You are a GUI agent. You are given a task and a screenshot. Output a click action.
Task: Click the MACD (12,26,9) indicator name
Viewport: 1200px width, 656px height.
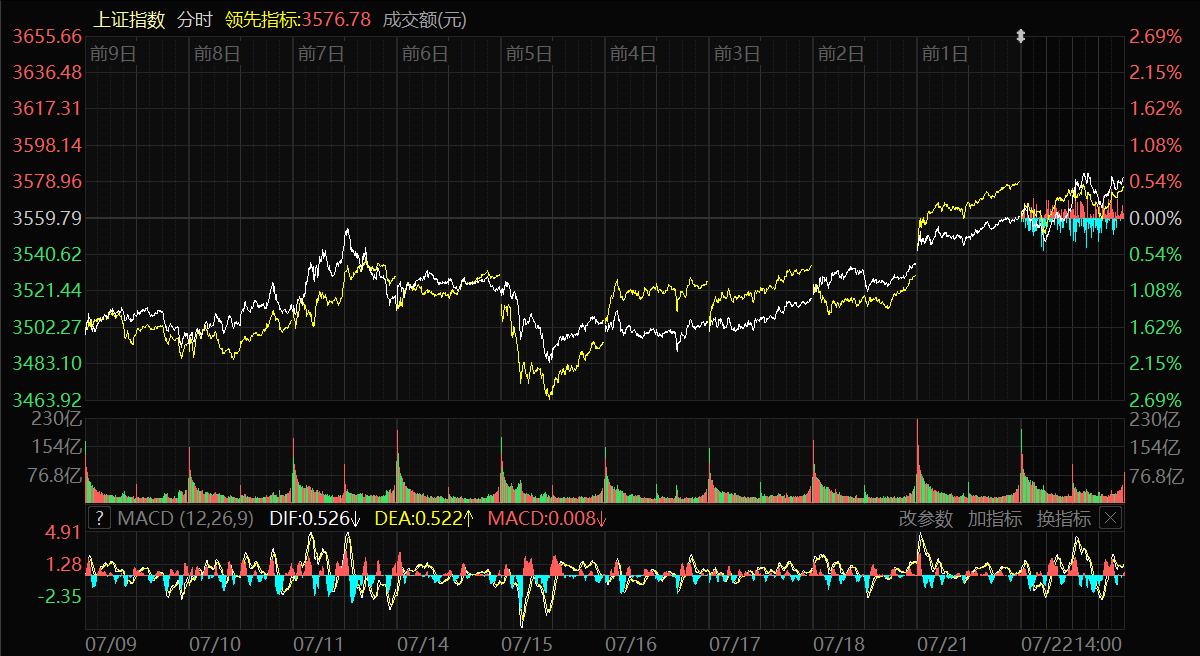(x=186, y=518)
